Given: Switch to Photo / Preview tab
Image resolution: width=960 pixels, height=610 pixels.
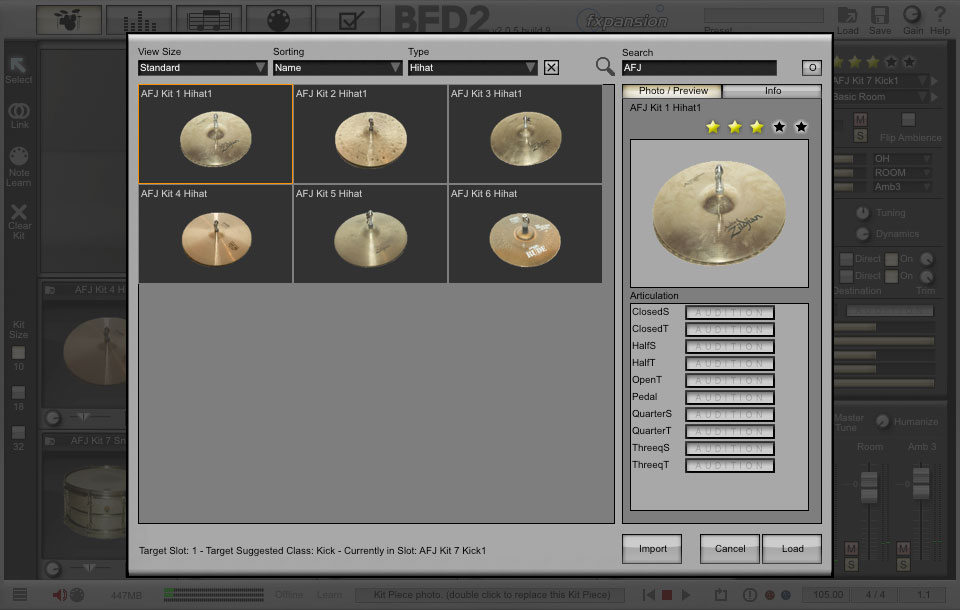Looking at the screenshot, I should [x=672, y=91].
